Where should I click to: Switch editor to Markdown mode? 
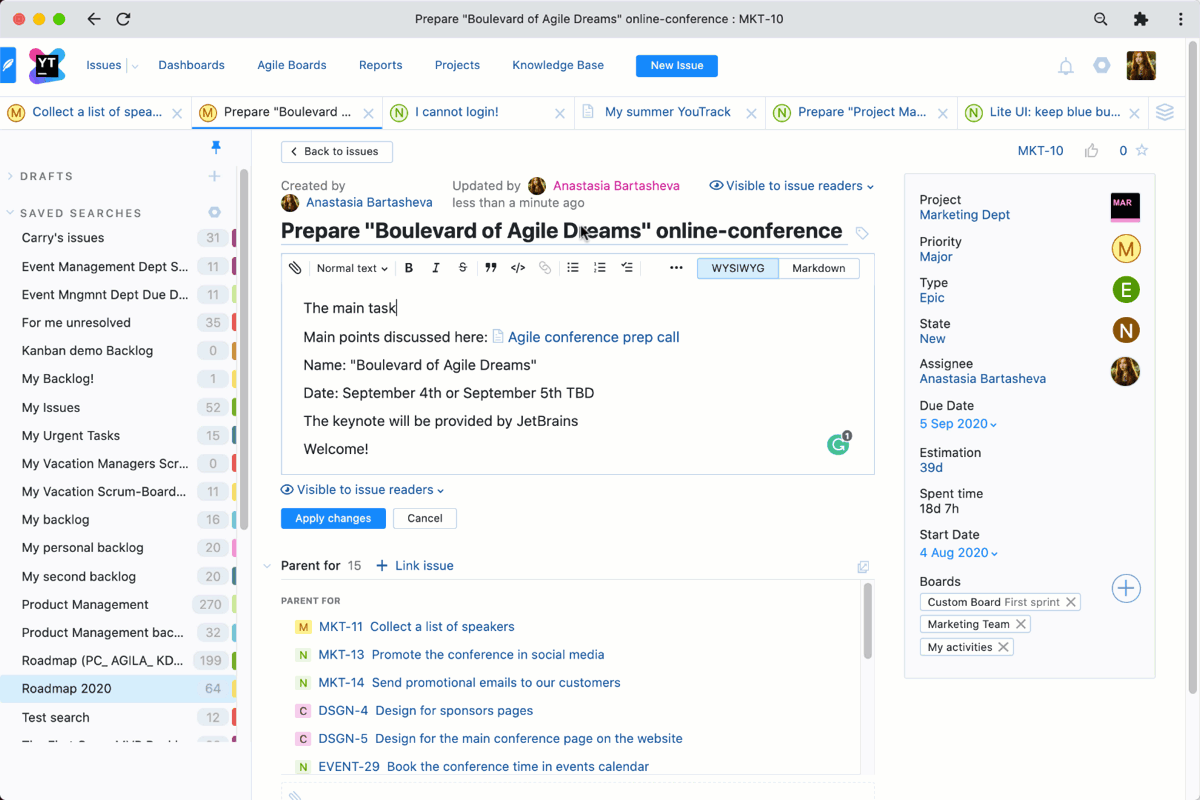click(x=819, y=268)
